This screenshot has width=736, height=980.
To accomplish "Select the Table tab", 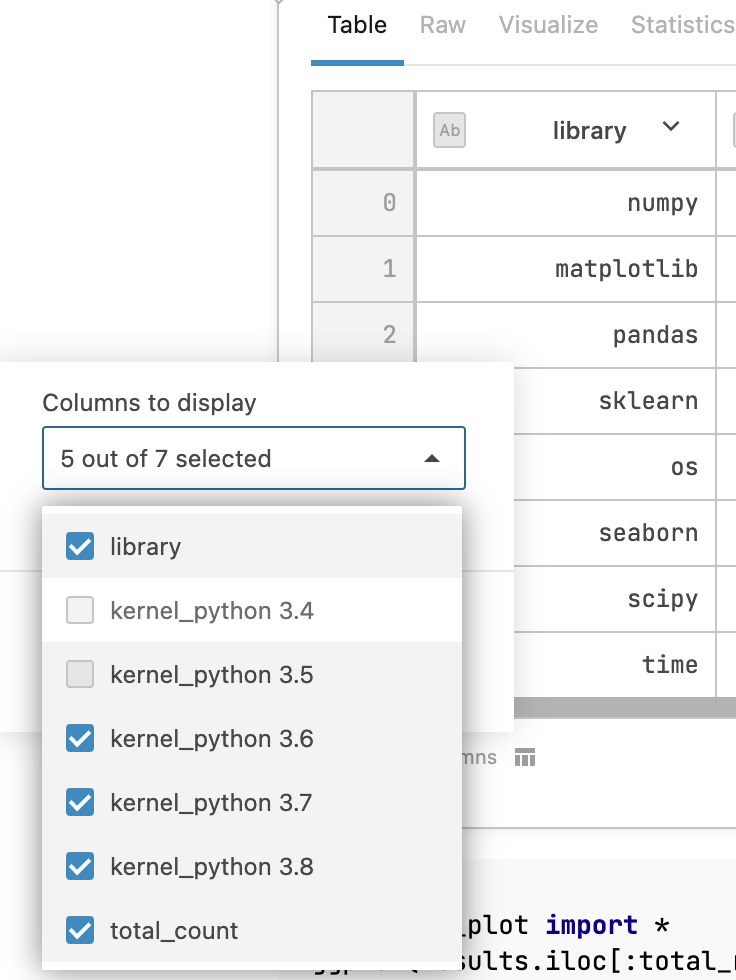I will coord(357,25).
